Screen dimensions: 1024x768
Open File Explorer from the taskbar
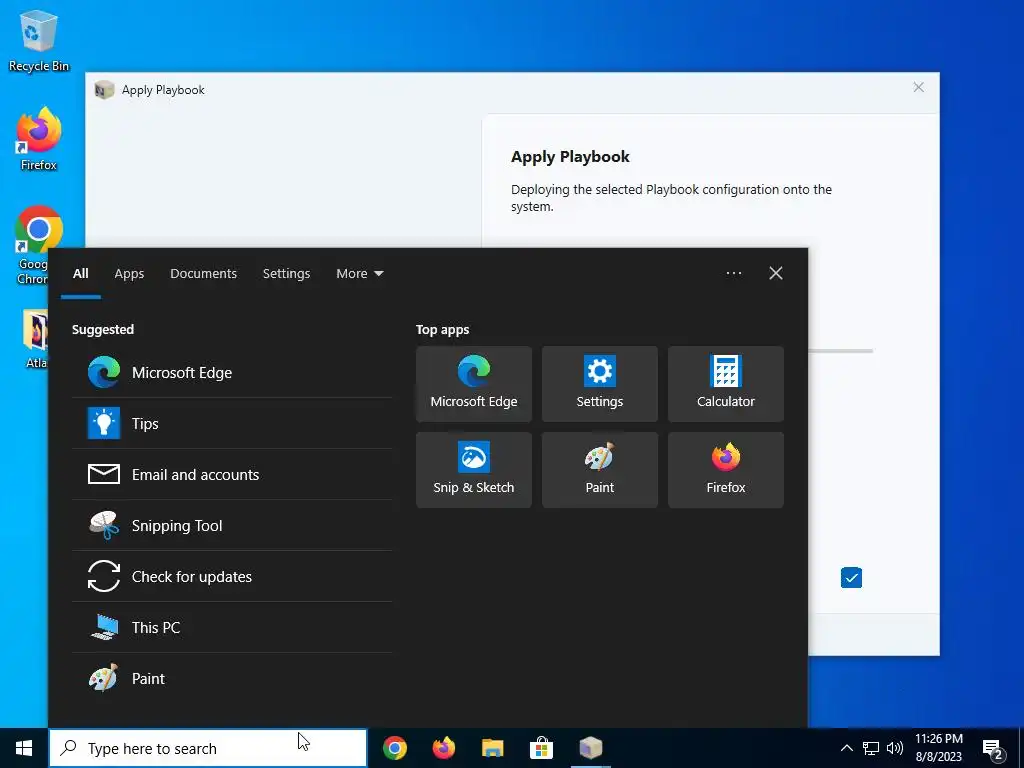(492, 748)
